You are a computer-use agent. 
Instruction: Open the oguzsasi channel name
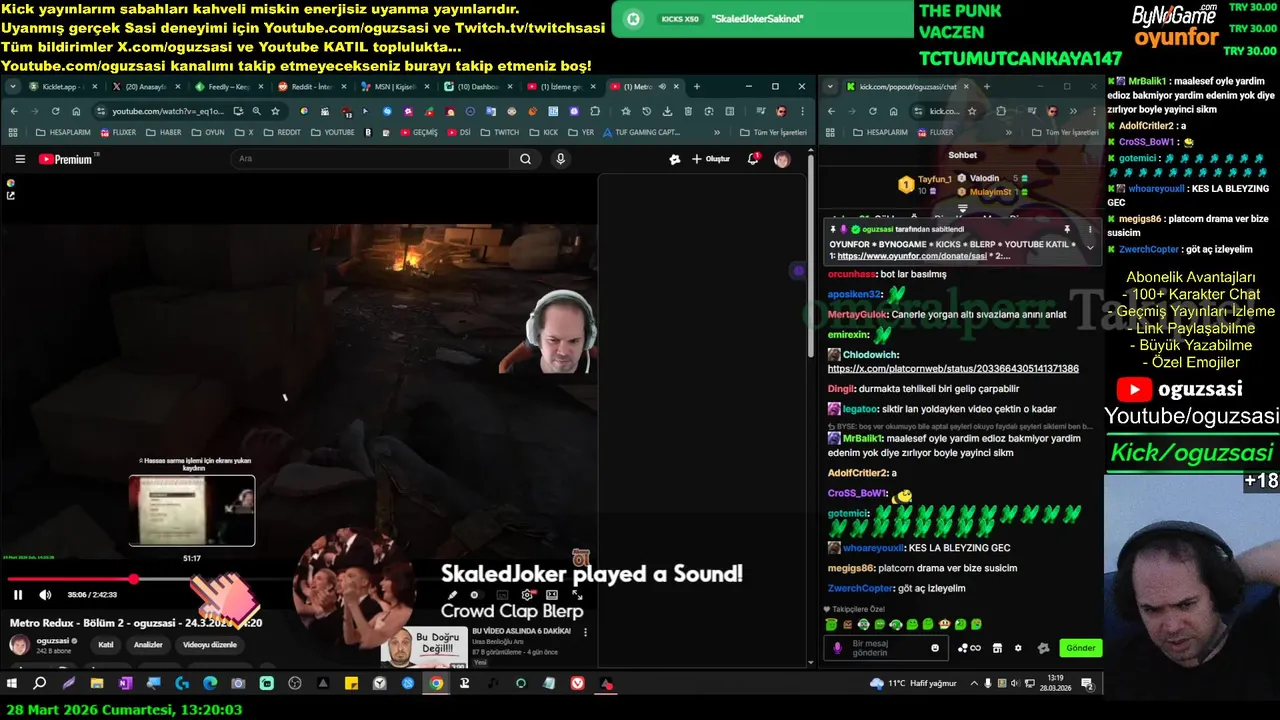pyautogui.click(x=53, y=640)
